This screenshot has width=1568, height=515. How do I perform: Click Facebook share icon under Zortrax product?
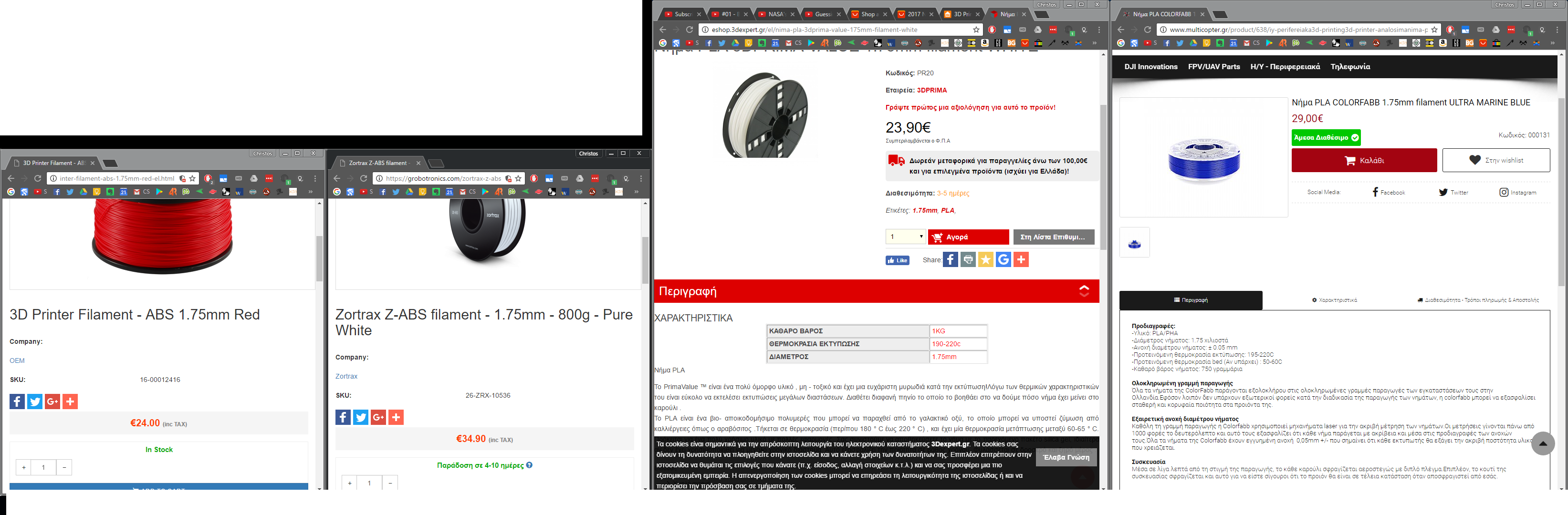click(x=343, y=417)
